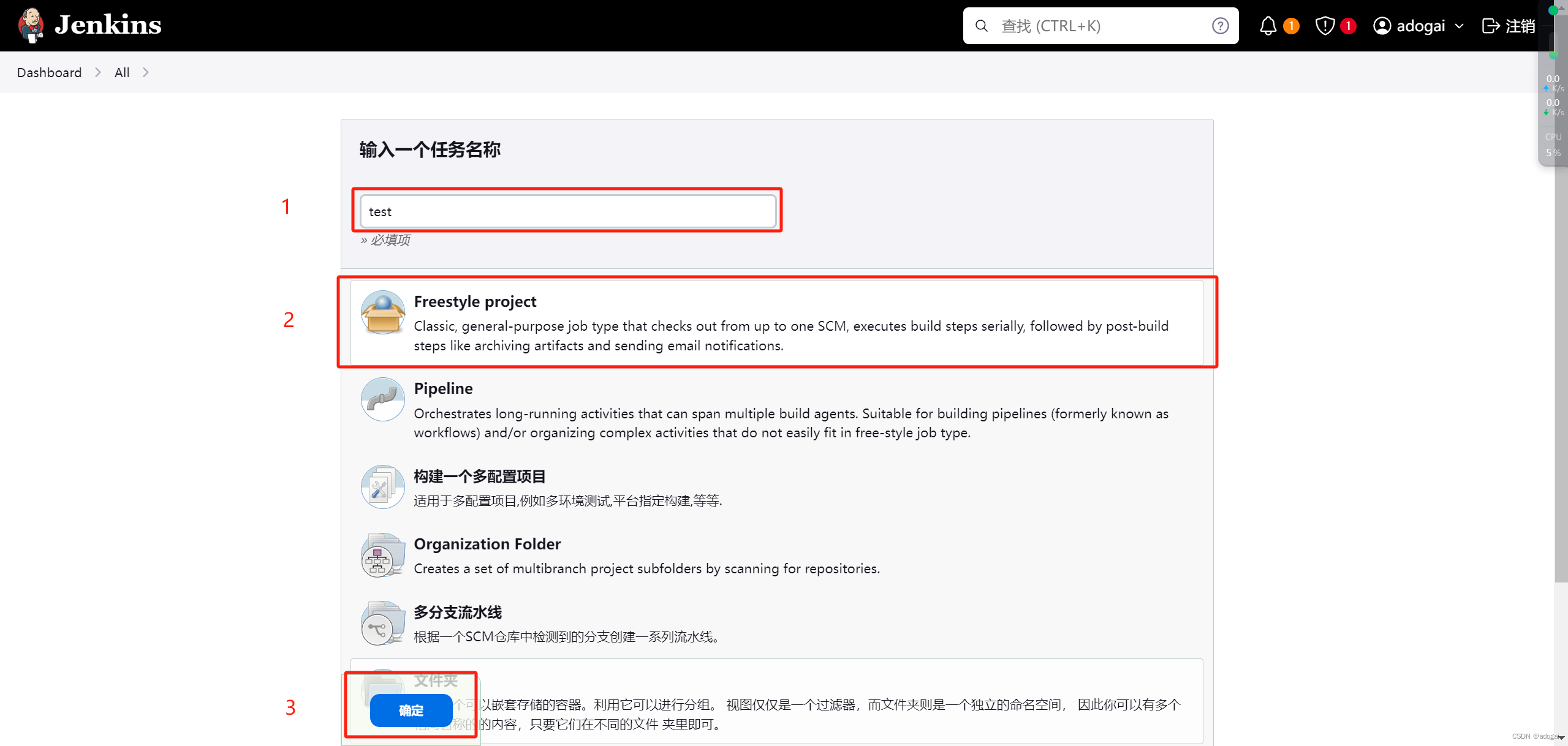Click the blue 确定 confirm button
Viewport: 1568px width, 746px height.
point(411,710)
